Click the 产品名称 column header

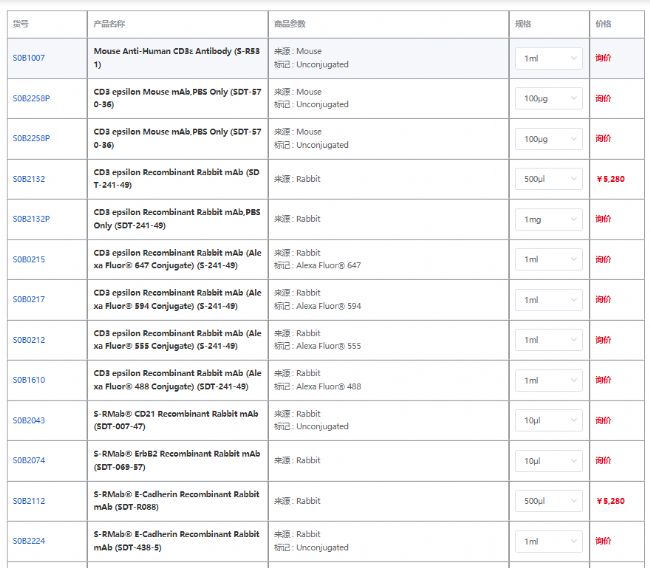(109, 23)
